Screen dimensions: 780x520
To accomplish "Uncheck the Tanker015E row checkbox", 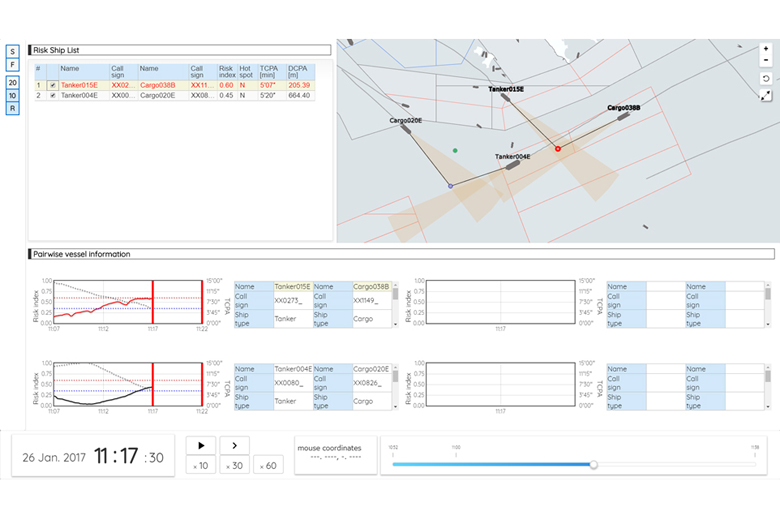I will point(52,86).
